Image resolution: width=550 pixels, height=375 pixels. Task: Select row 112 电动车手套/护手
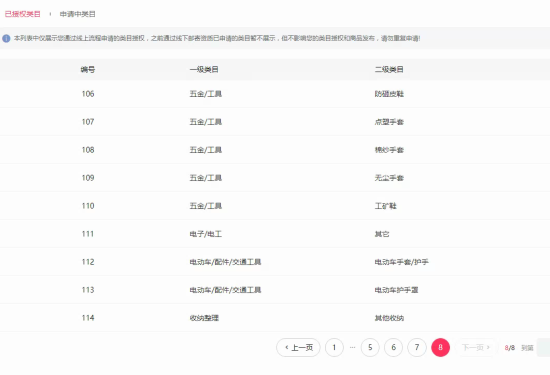pyautogui.click(x=275, y=262)
